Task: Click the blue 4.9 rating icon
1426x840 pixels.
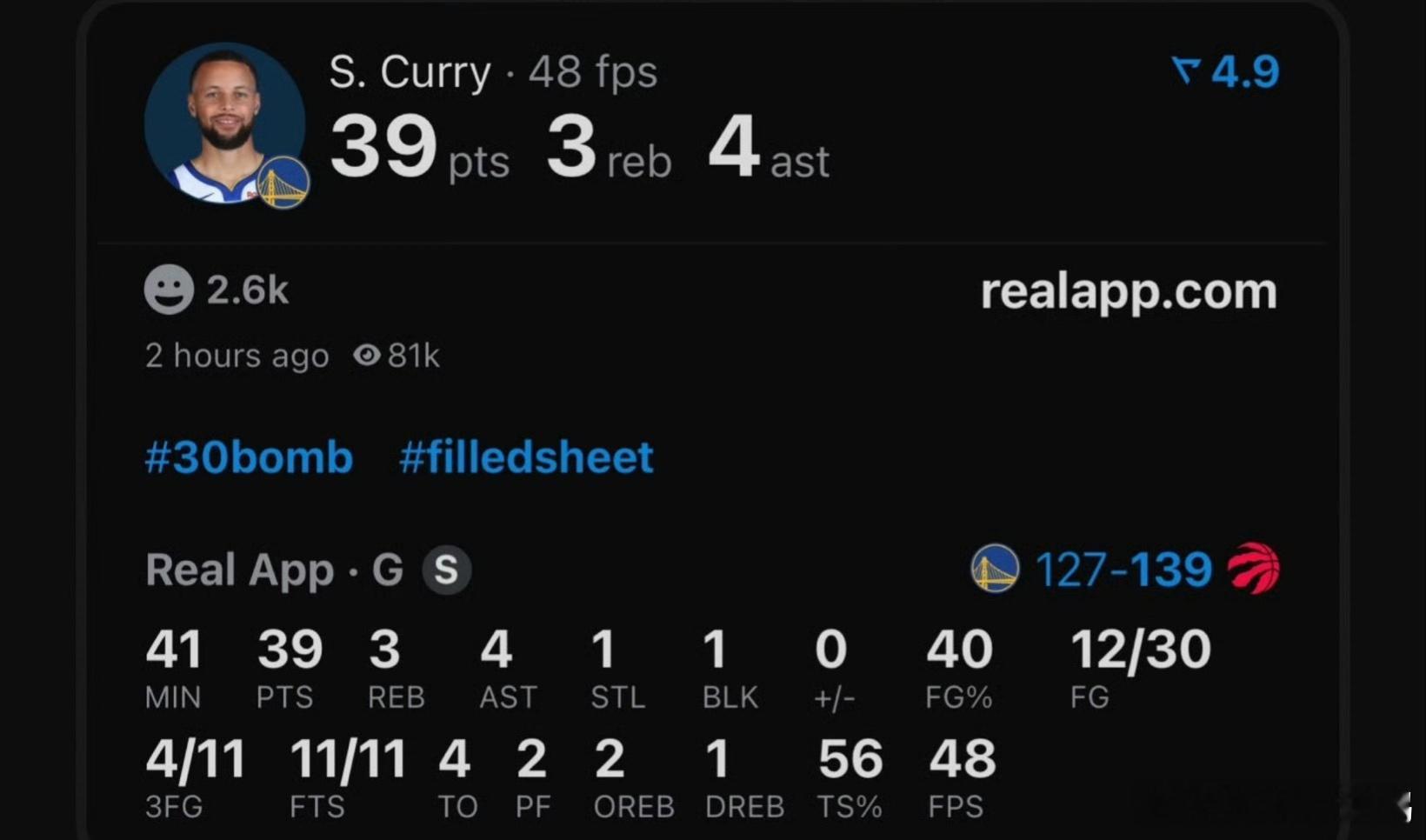Action: click(x=1186, y=70)
